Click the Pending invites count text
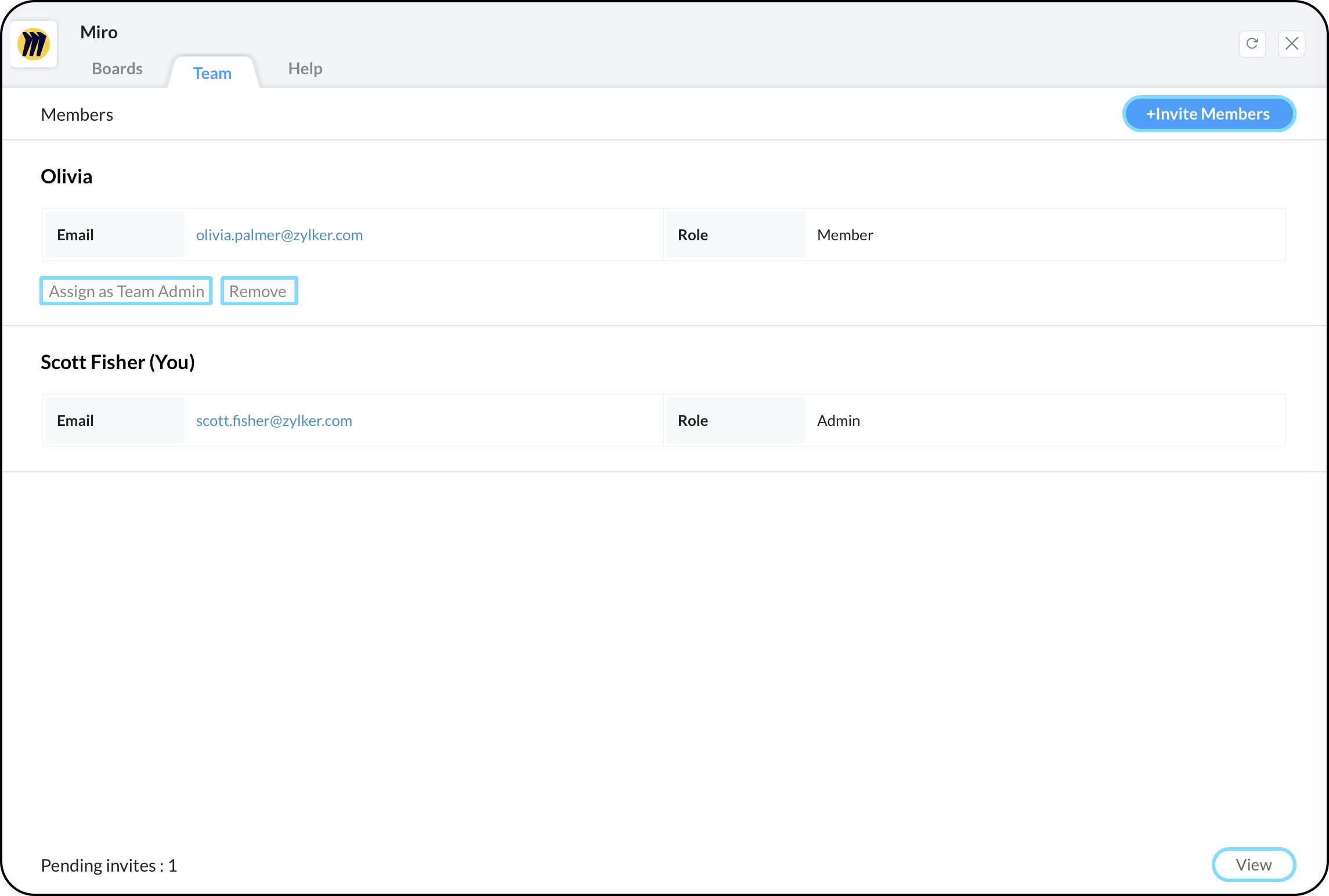The width and height of the screenshot is (1329, 896). [109, 865]
